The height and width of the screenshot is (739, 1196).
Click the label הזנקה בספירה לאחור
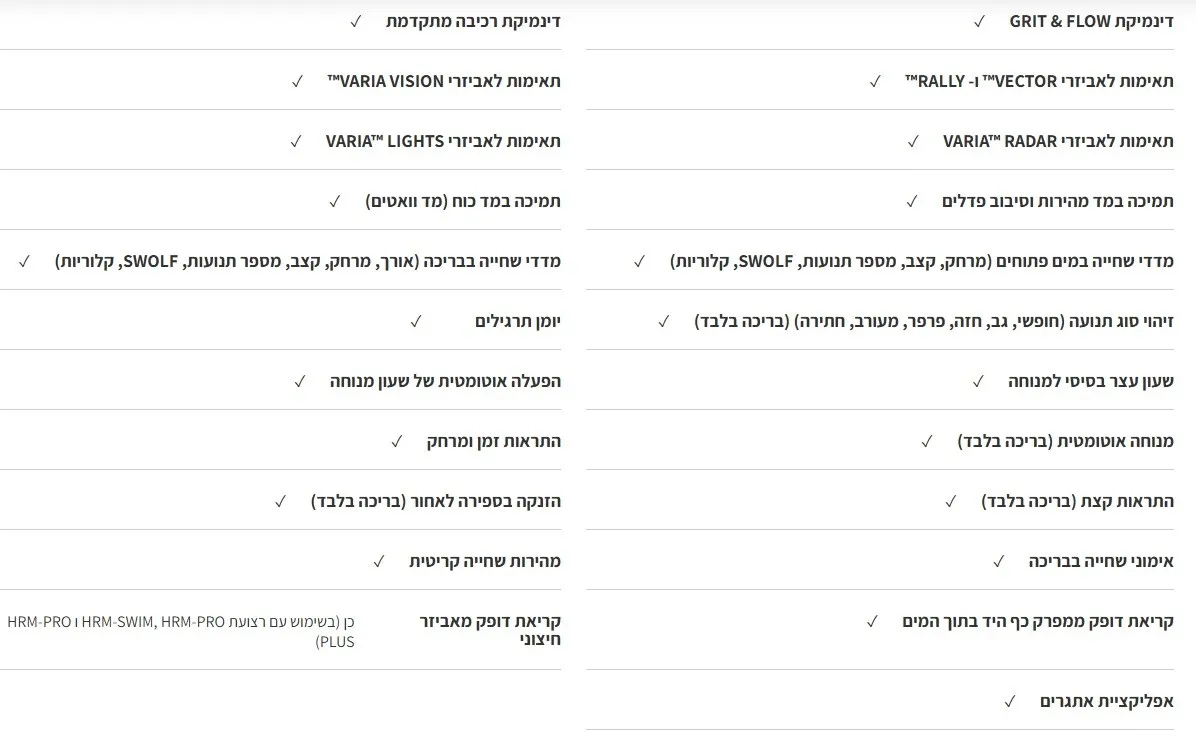(x=436, y=501)
